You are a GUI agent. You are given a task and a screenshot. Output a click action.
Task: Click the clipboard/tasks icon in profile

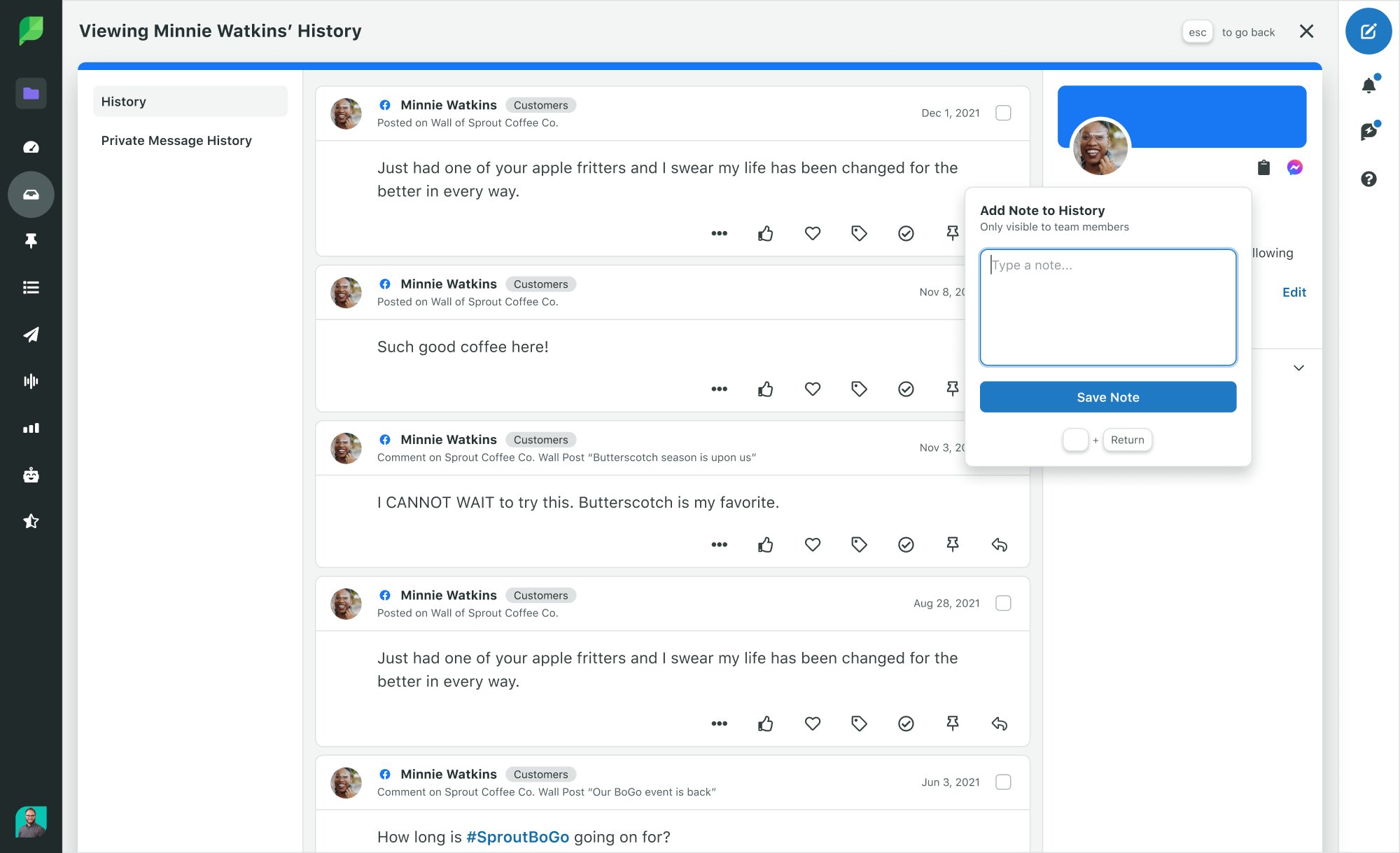point(1264,167)
